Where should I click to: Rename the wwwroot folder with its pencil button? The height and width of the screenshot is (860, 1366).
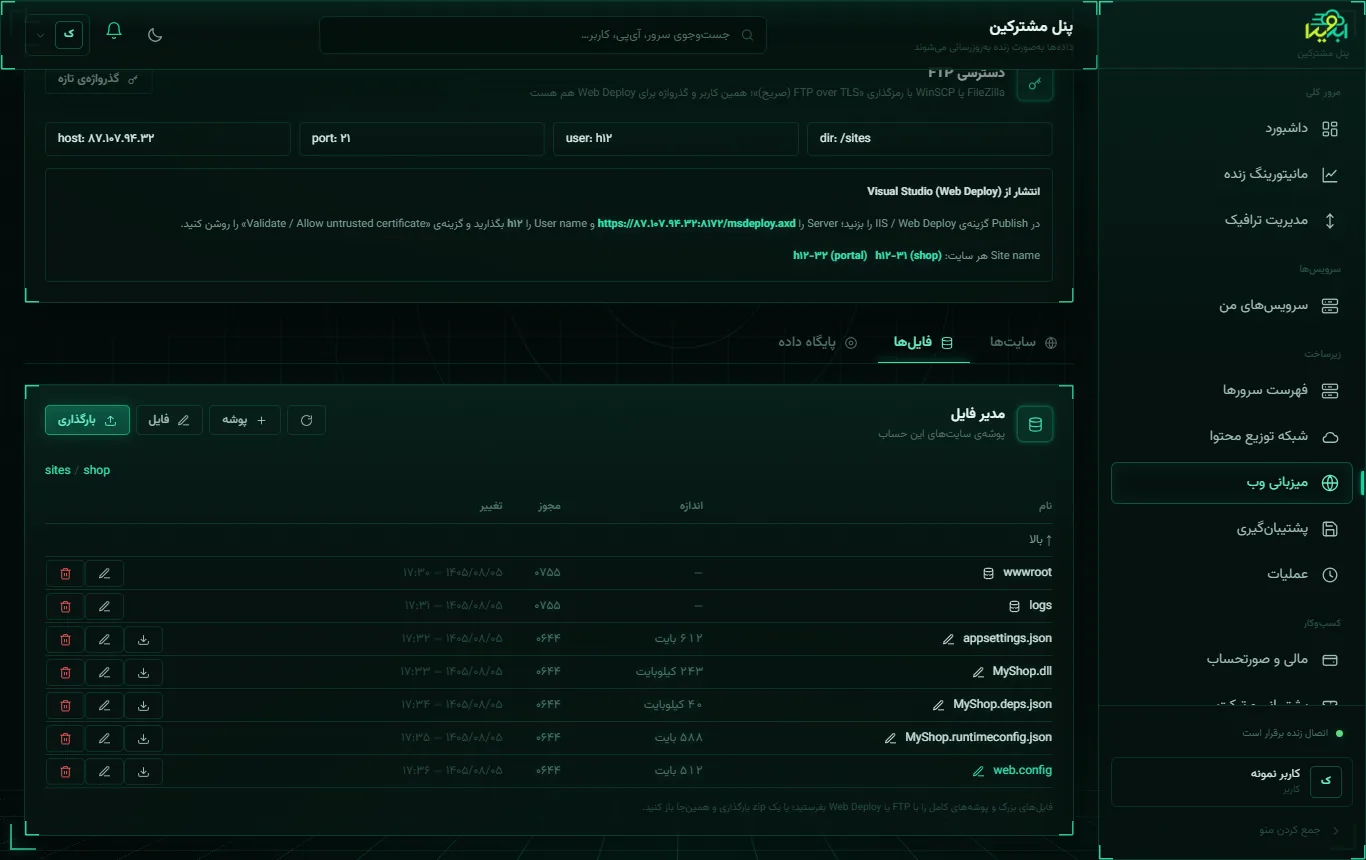(x=104, y=573)
